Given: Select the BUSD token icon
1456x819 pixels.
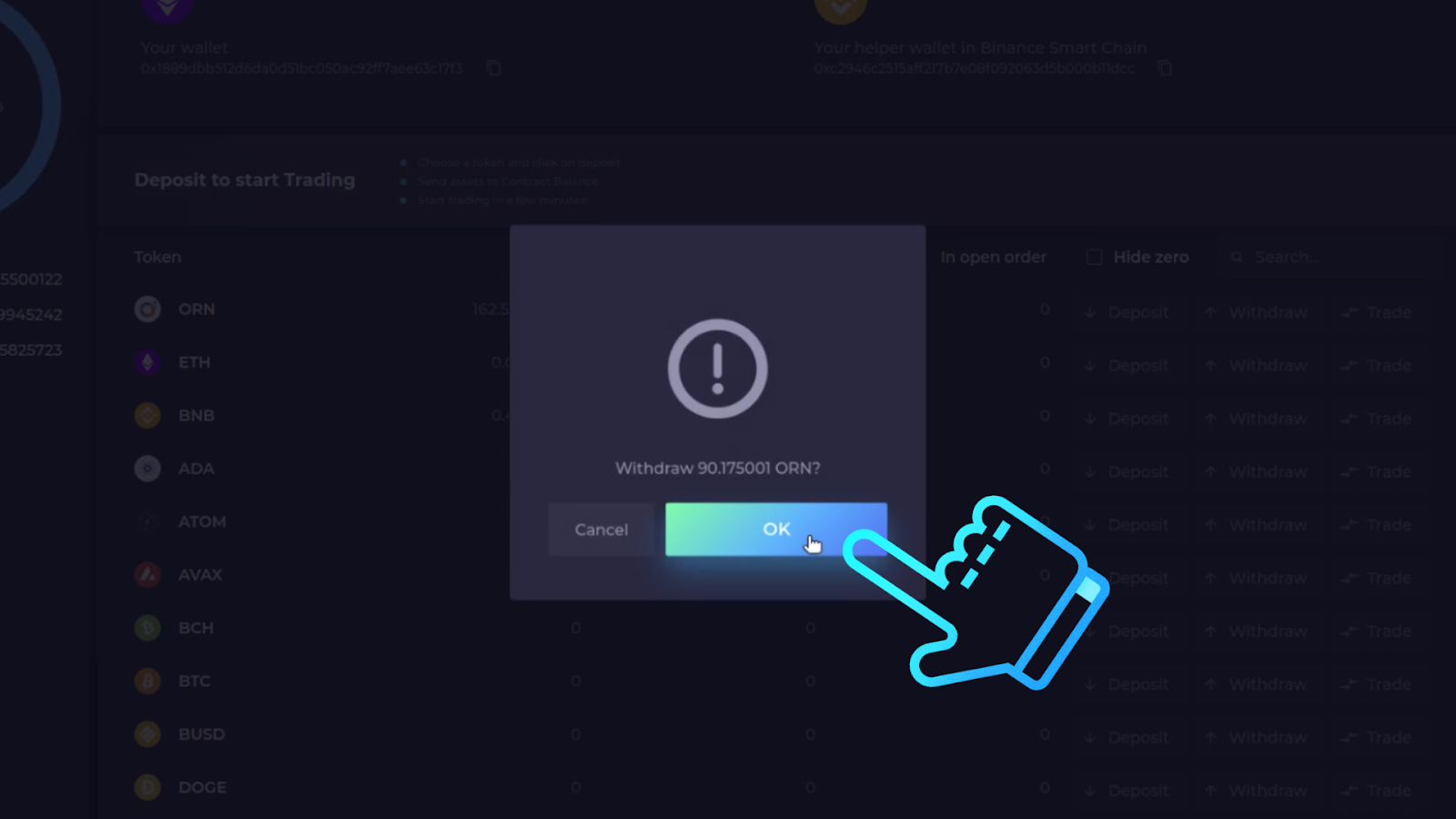Looking at the screenshot, I should coord(147,734).
